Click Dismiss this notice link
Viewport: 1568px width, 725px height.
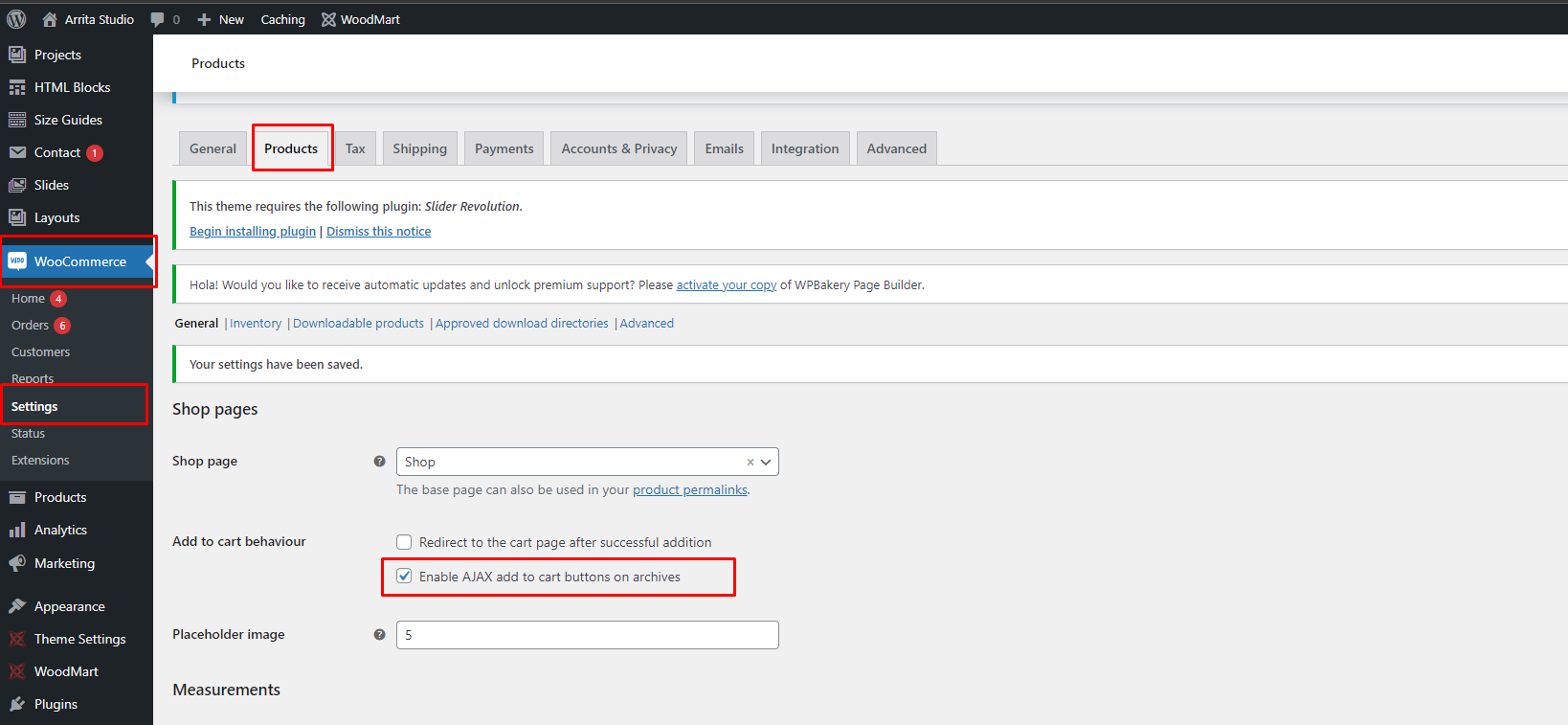pos(379,231)
